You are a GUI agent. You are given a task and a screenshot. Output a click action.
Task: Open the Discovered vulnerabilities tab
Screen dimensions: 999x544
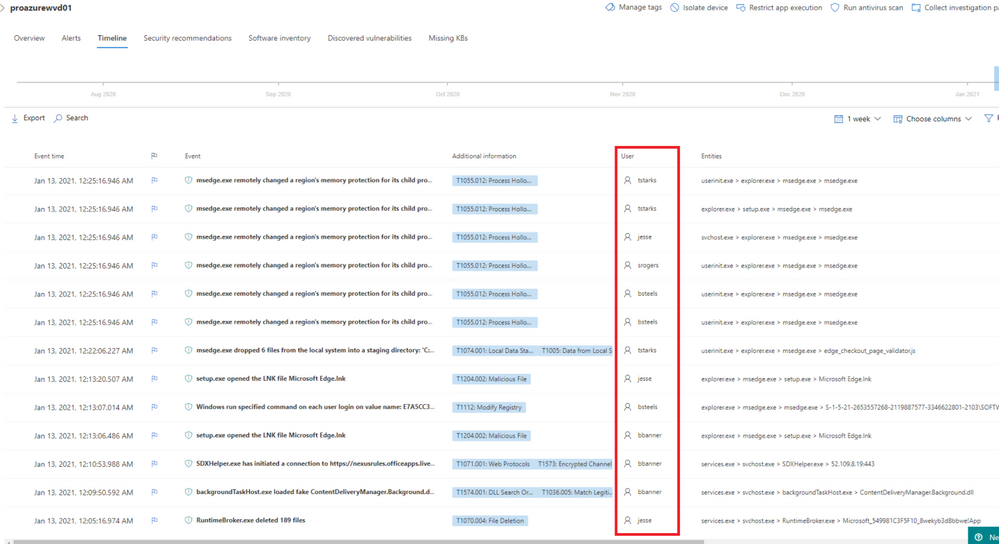coord(370,38)
